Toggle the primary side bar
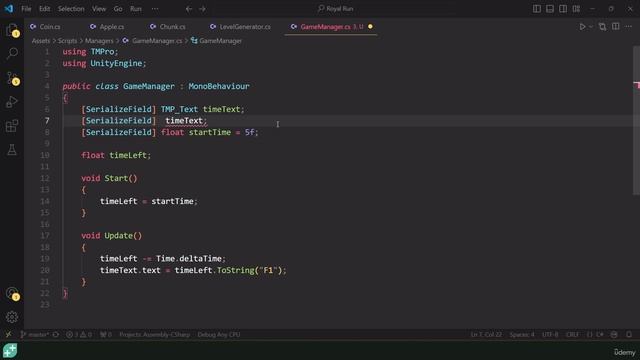This screenshot has height=360, width=640. point(537,9)
